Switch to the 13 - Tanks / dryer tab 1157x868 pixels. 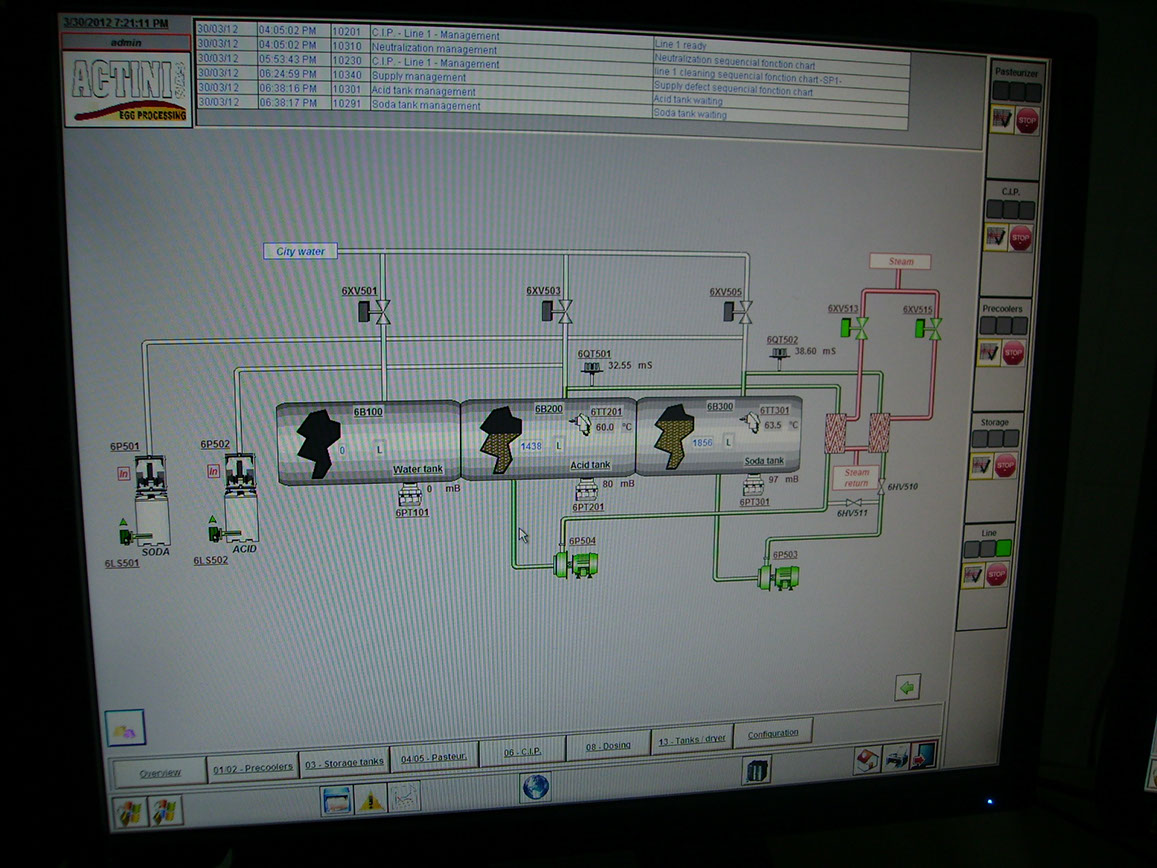(690, 741)
